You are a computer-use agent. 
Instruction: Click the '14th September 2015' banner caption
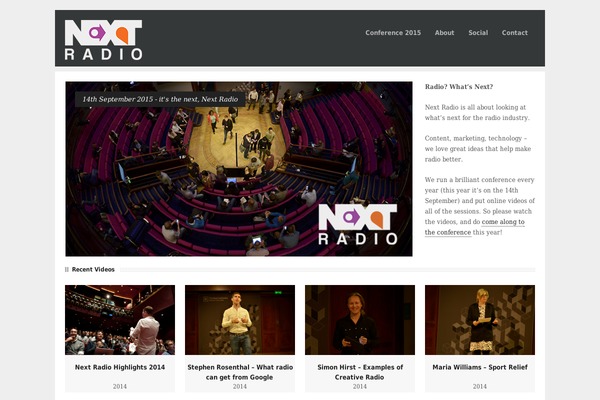pyautogui.click(x=160, y=99)
